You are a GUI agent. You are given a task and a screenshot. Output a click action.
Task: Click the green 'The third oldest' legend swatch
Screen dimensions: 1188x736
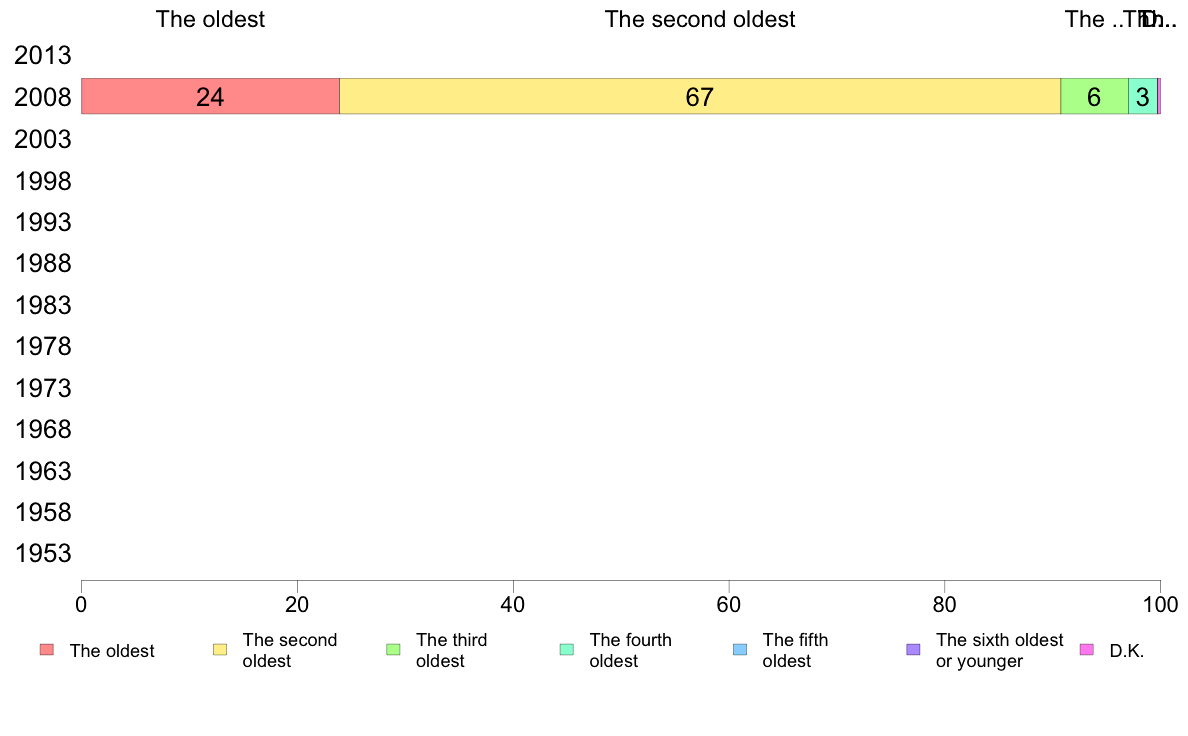[x=393, y=650]
